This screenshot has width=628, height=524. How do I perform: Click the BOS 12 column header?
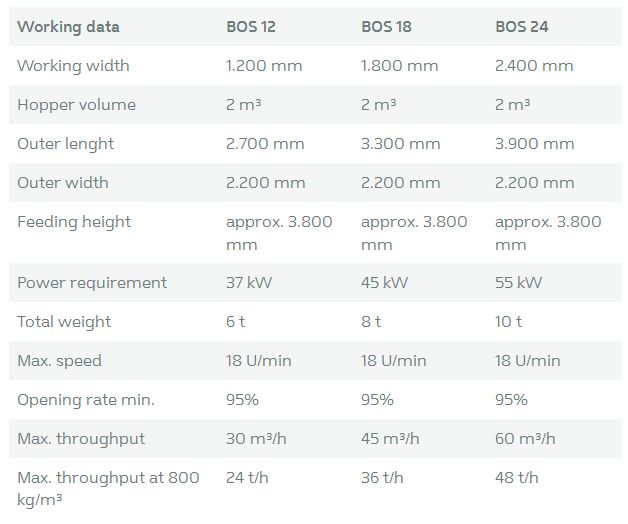(x=251, y=27)
